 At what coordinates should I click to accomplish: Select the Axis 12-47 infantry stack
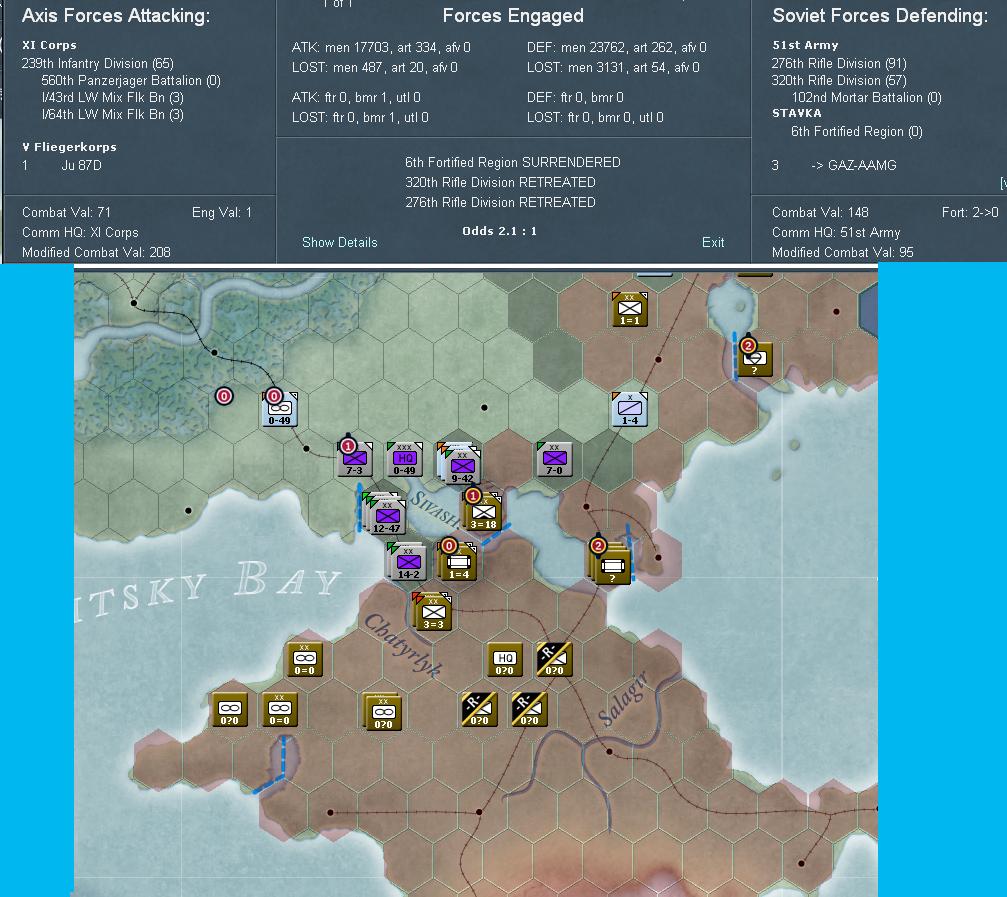[x=387, y=514]
